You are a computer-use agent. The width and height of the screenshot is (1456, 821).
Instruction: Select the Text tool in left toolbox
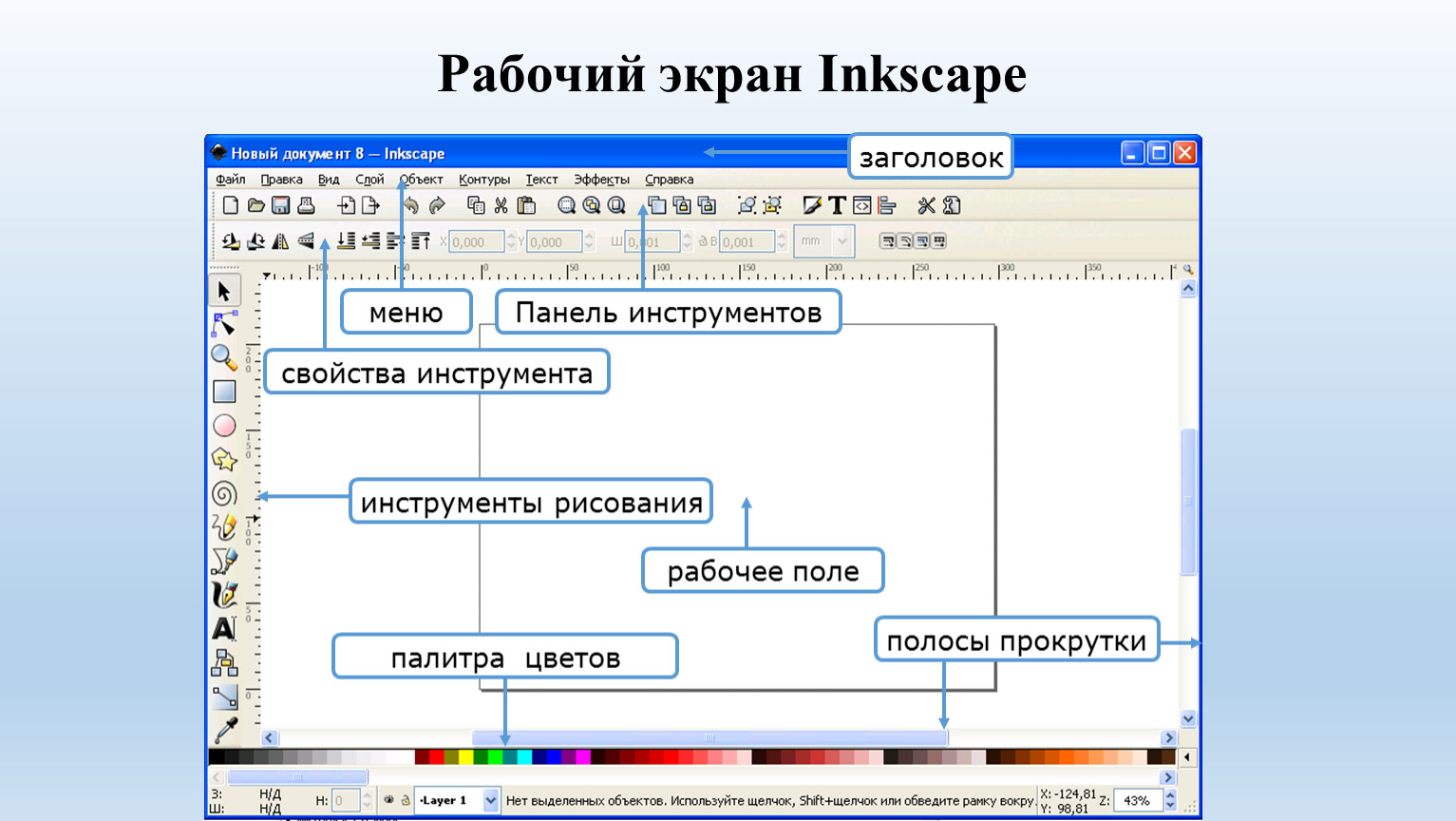(224, 628)
